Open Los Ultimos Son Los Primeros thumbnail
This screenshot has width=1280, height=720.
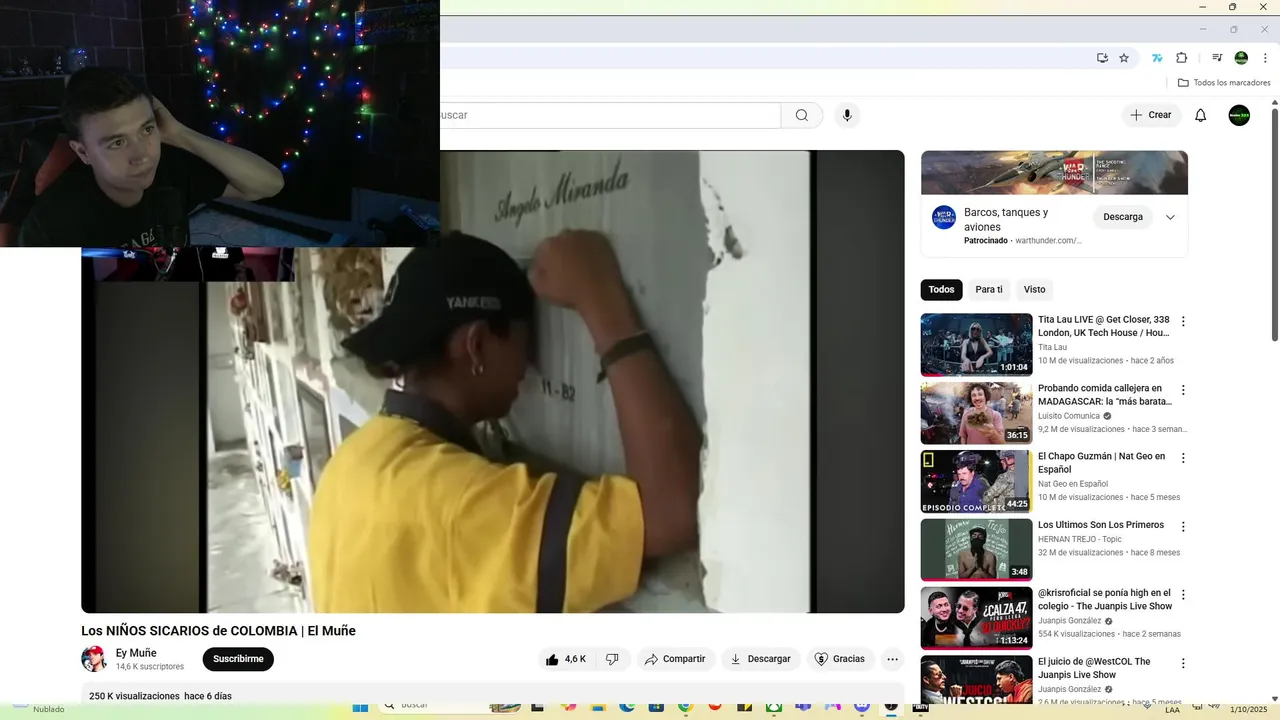click(x=976, y=549)
